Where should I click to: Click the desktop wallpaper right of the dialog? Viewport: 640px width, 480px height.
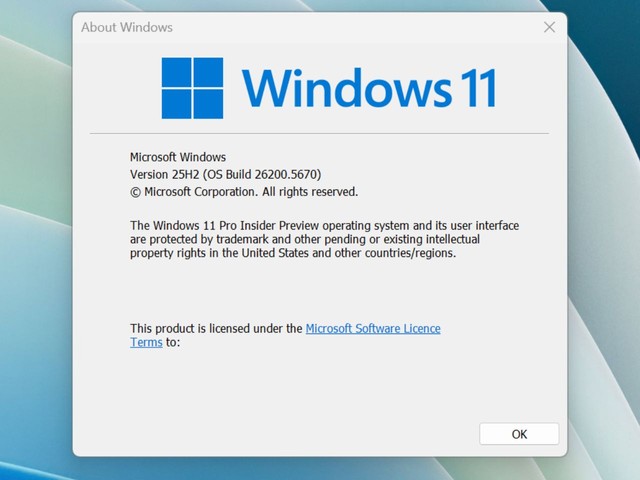(603, 250)
